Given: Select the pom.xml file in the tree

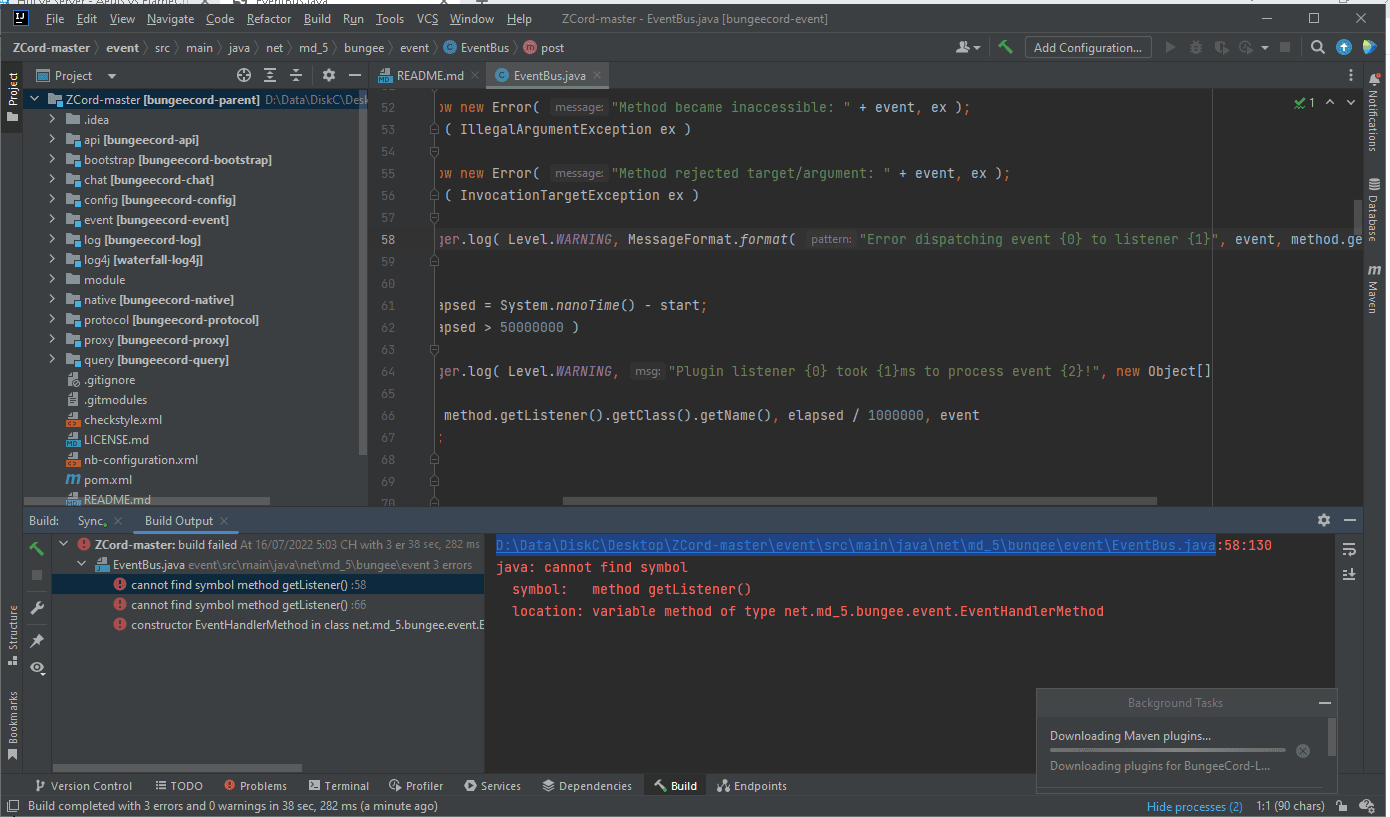Looking at the screenshot, I should click(x=107, y=480).
